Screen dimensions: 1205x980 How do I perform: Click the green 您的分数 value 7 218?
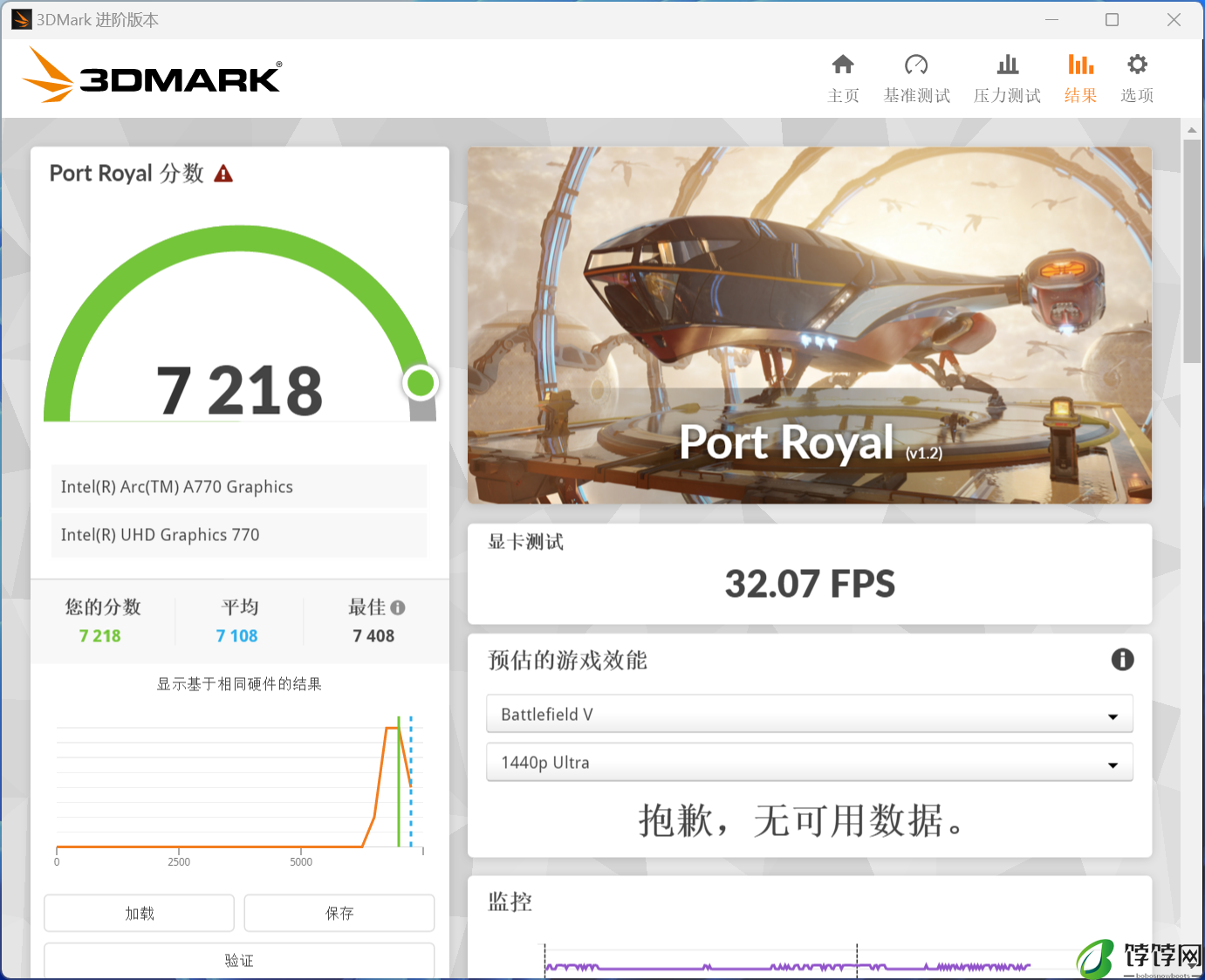click(100, 636)
